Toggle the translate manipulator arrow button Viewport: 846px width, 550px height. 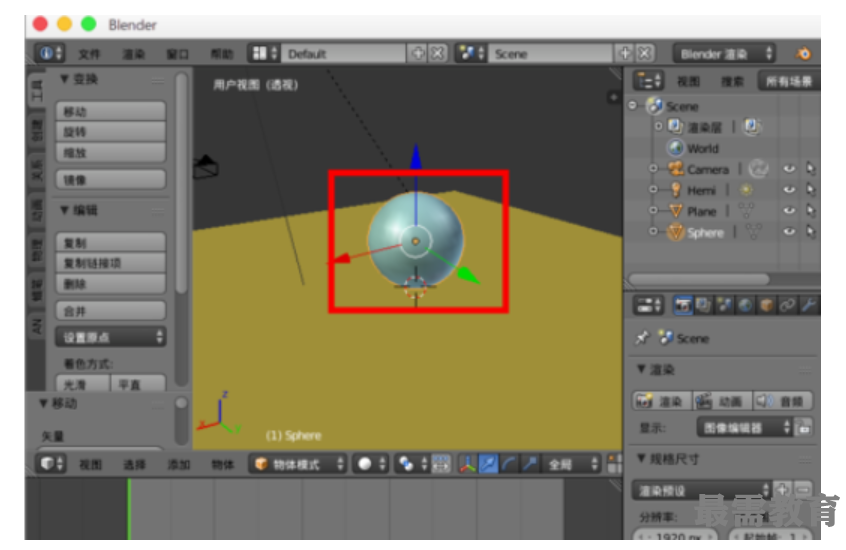click(x=488, y=464)
